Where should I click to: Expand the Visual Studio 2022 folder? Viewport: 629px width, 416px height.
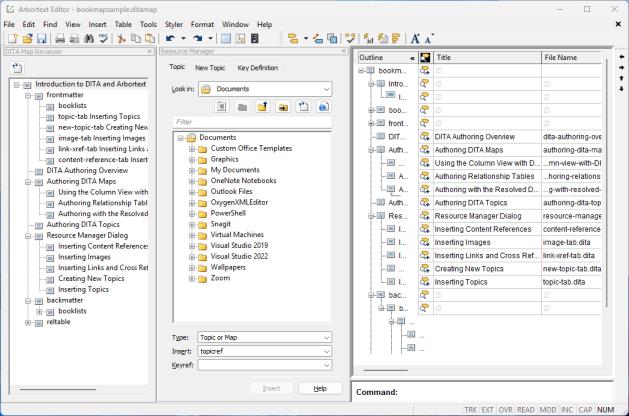192,257
